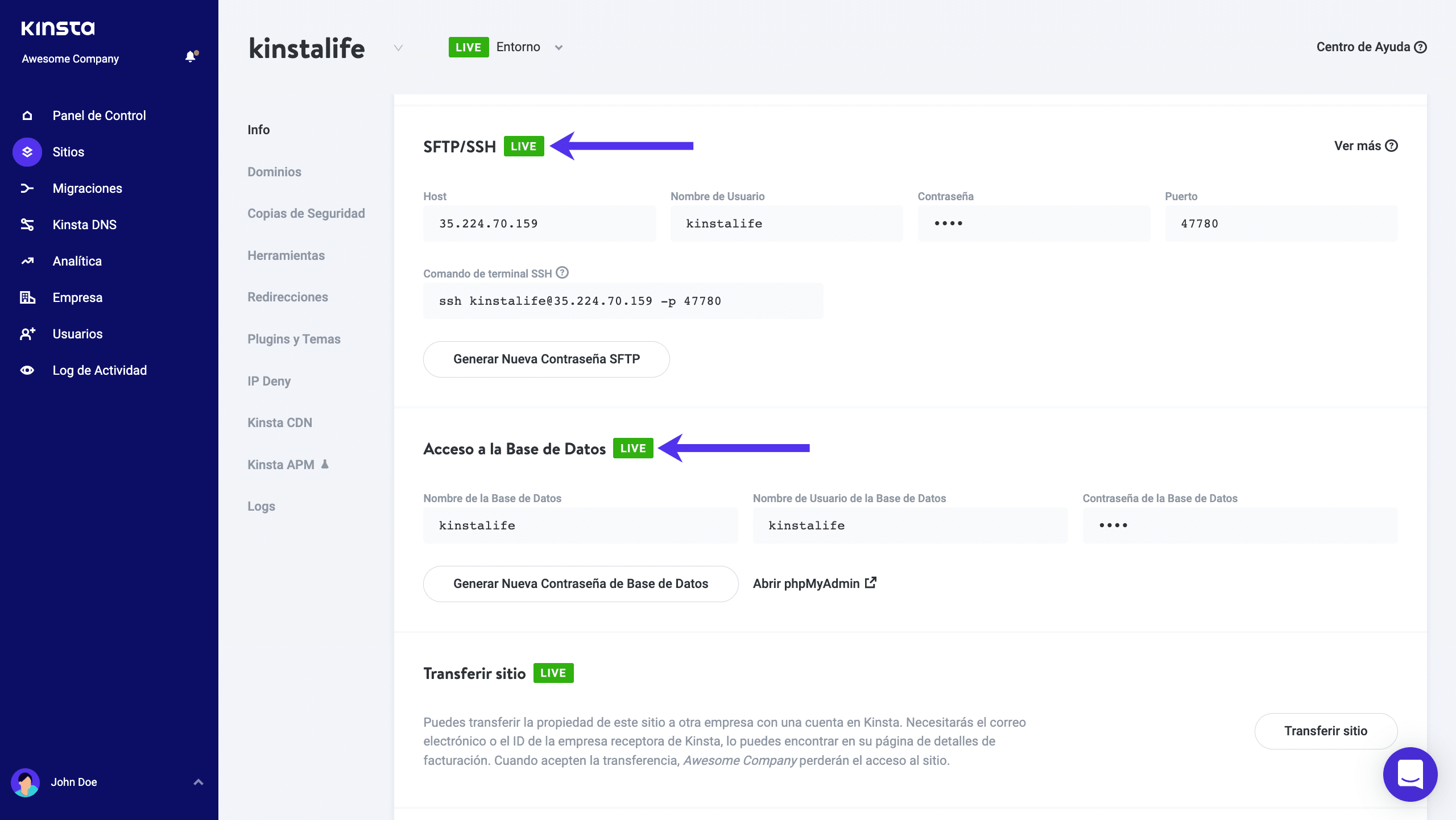Click the Puerto field 47780

(1281, 223)
